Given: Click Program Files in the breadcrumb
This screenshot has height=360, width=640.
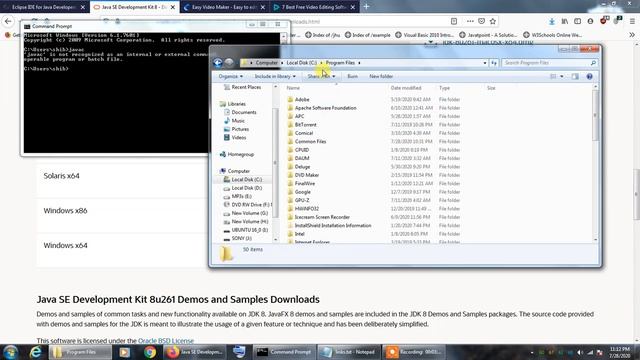Looking at the screenshot, I should [x=340, y=63].
